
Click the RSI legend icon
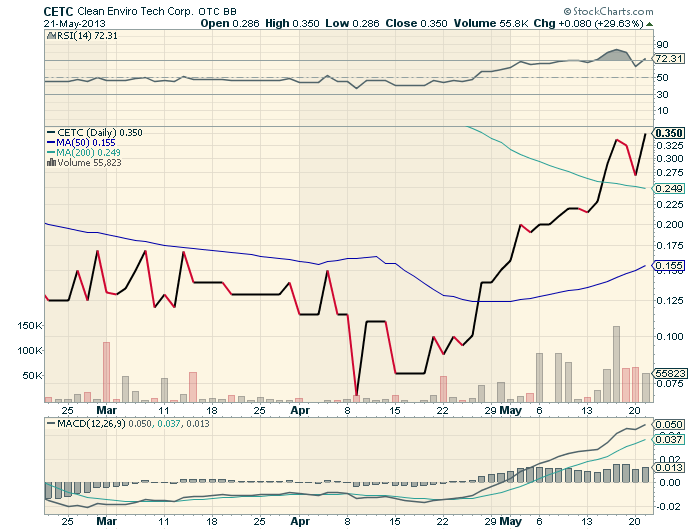click(x=50, y=36)
